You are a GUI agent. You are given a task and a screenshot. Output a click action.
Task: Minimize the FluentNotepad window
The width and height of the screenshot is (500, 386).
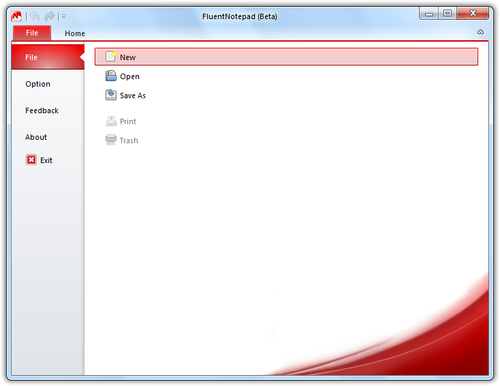[429, 14]
